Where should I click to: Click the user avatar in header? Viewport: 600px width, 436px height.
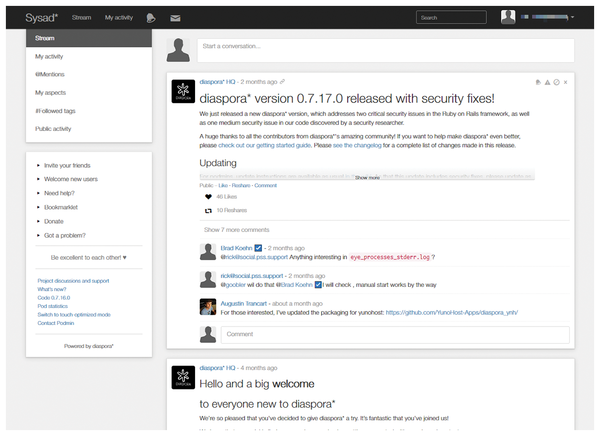tap(508, 17)
